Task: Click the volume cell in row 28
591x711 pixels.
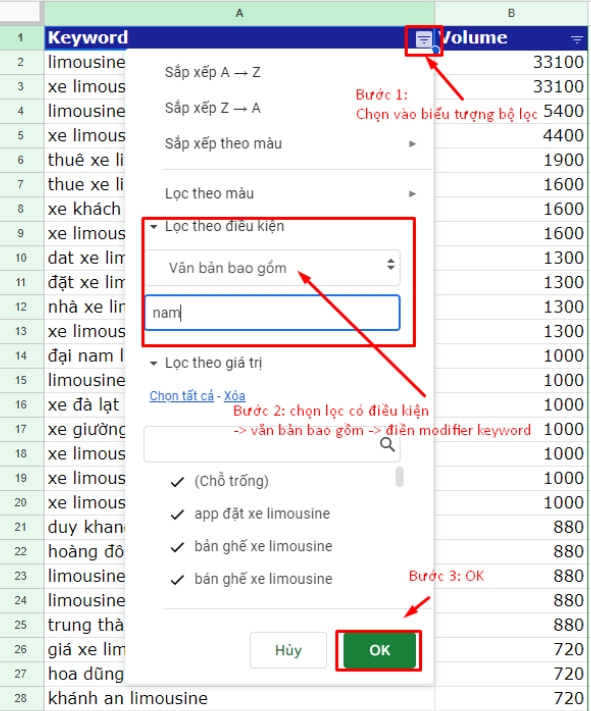Action: [x=511, y=698]
